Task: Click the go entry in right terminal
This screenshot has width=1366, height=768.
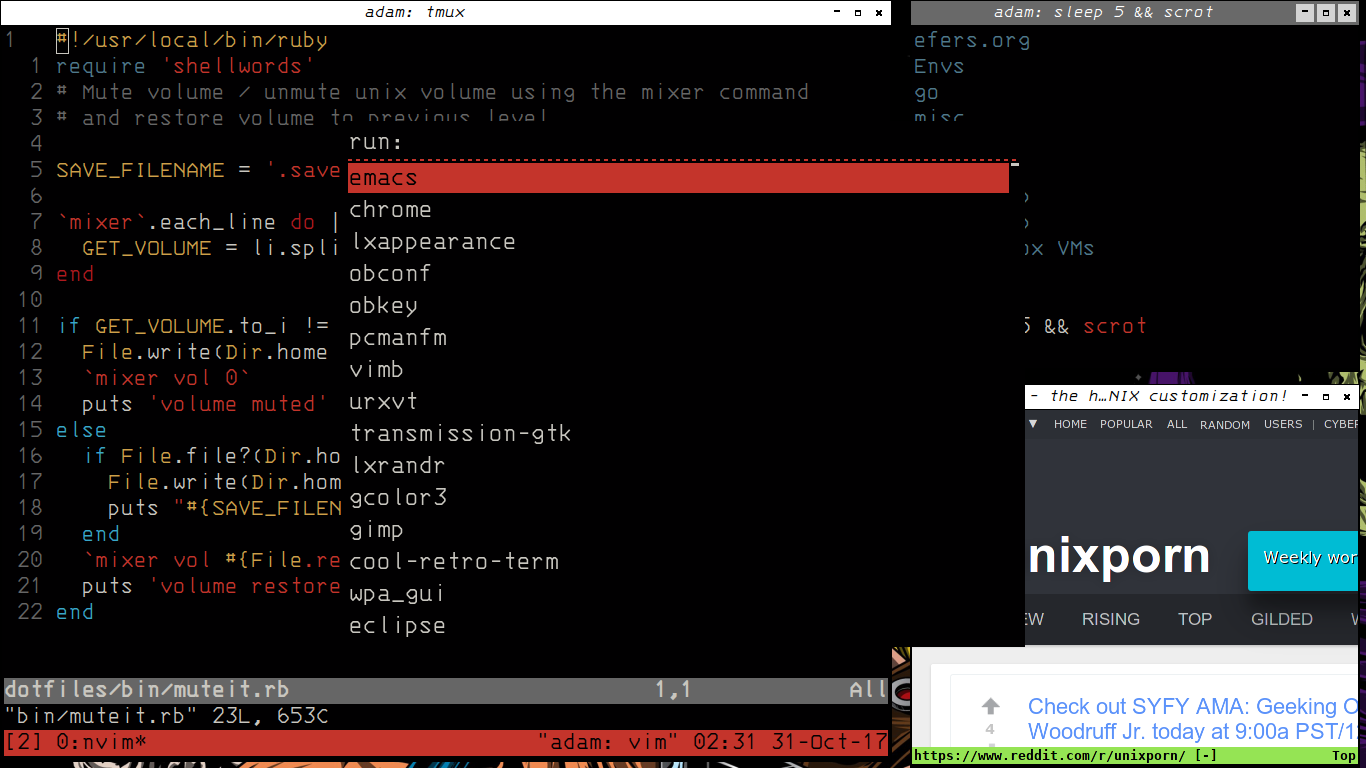Action: 926,92
